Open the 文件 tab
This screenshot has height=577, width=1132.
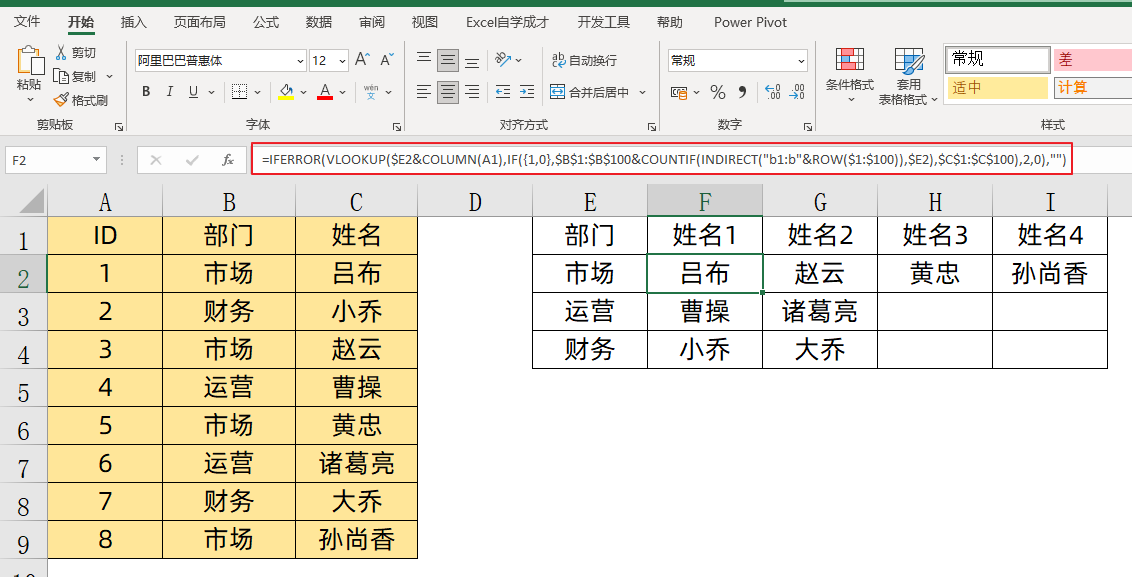pyautogui.click(x=27, y=22)
